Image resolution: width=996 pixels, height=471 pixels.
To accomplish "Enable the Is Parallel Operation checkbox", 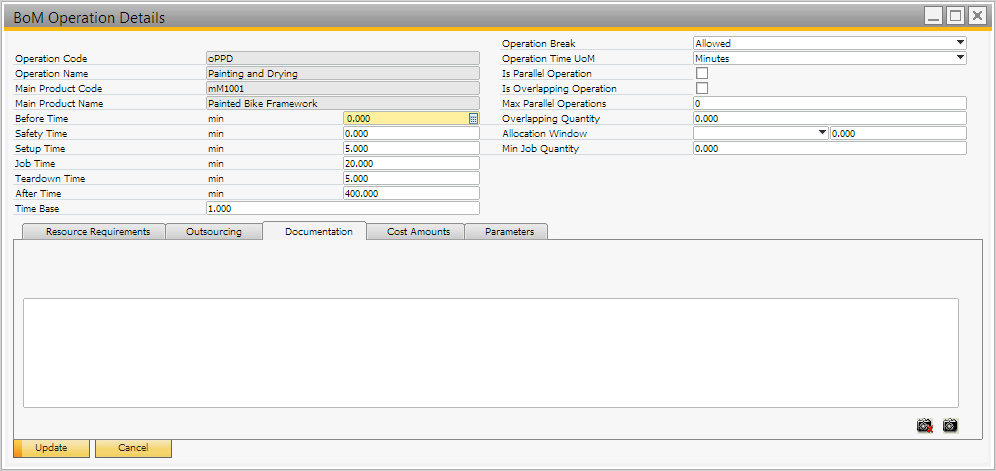I will [x=701, y=74].
